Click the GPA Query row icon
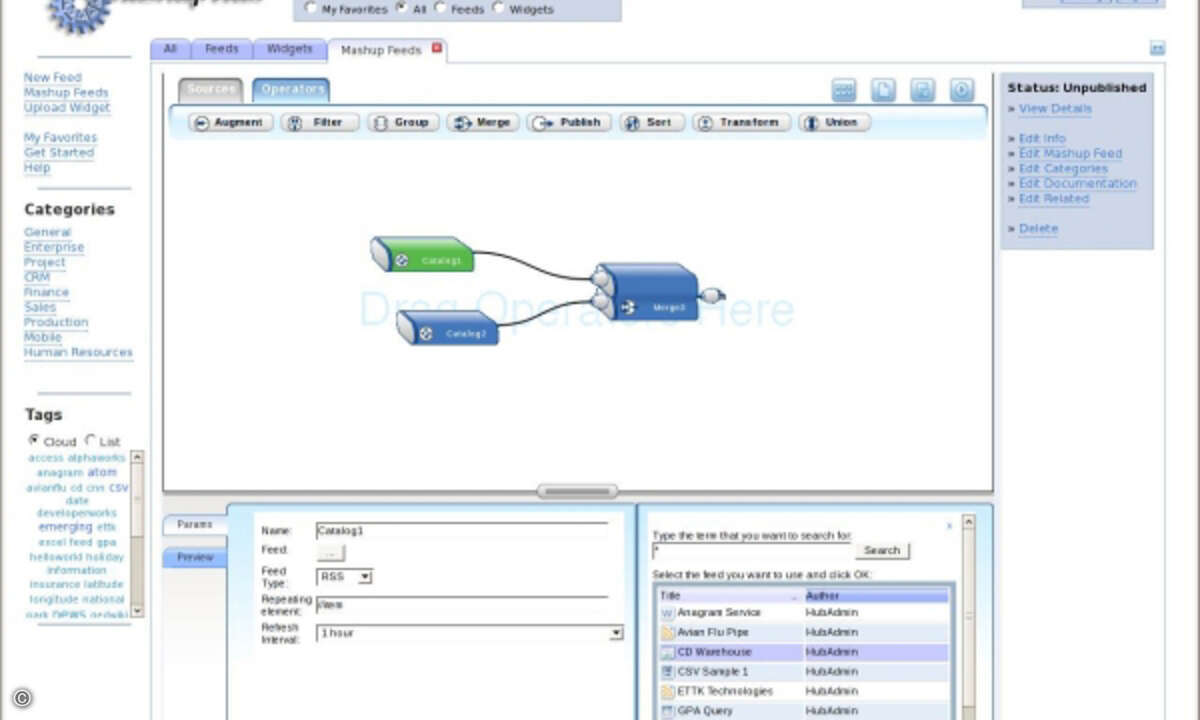1200x720 pixels. 667,711
